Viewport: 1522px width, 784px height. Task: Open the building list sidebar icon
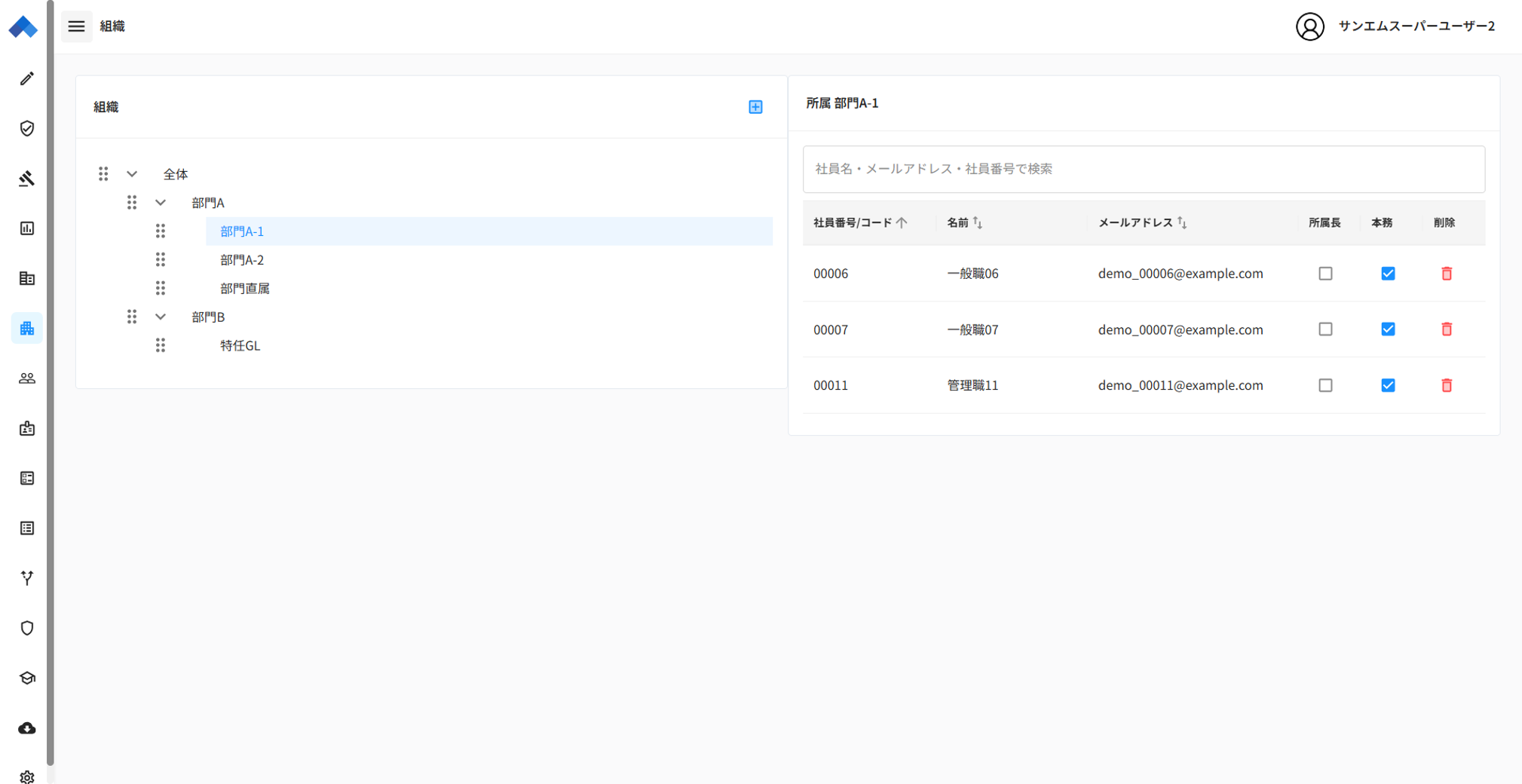point(27,278)
